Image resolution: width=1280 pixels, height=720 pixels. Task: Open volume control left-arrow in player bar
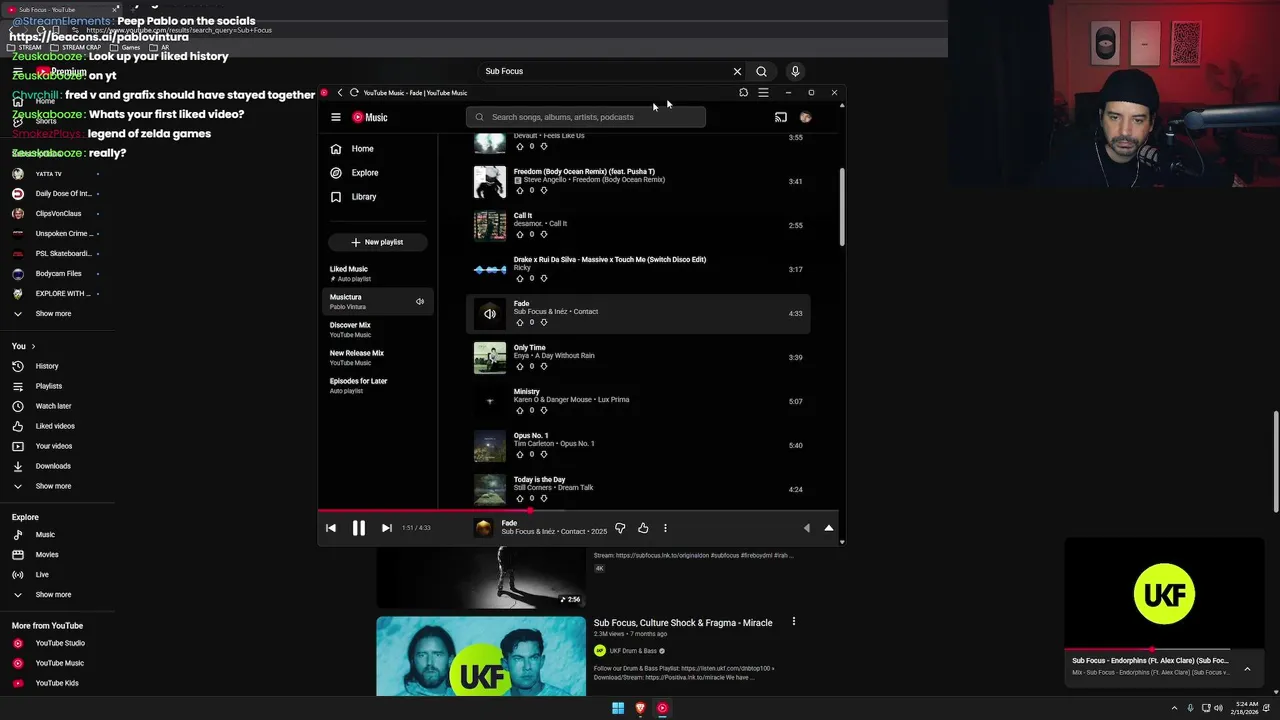pos(807,528)
